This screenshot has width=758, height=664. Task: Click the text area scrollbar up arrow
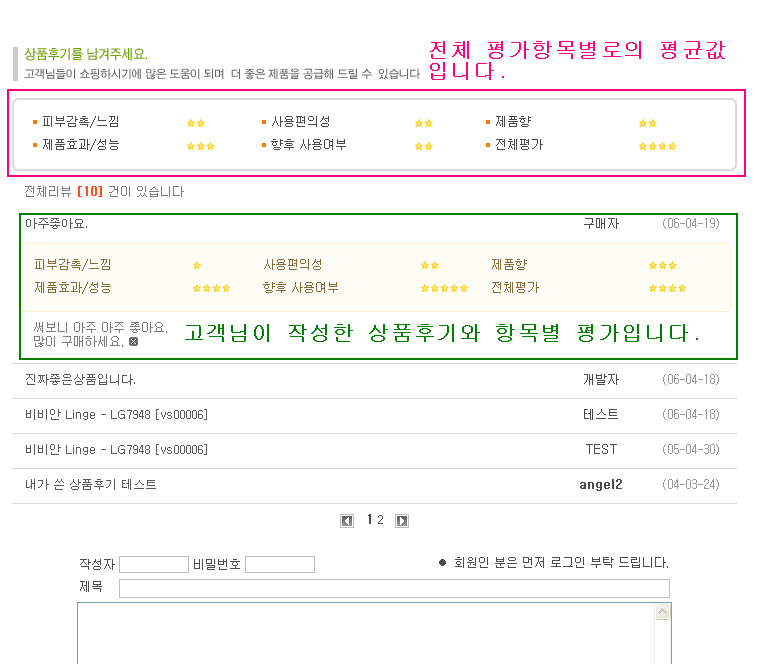663,610
